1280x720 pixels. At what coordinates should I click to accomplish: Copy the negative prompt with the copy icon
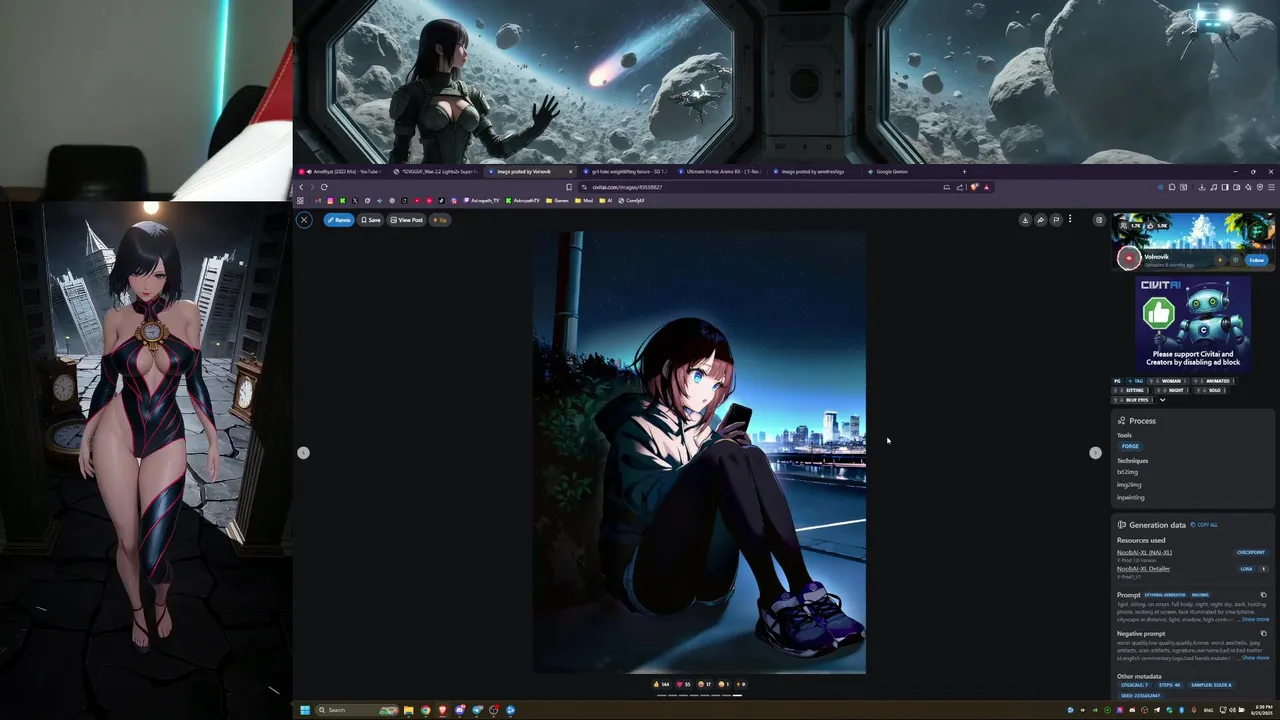pyautogui.click(x=1263, y=633)
